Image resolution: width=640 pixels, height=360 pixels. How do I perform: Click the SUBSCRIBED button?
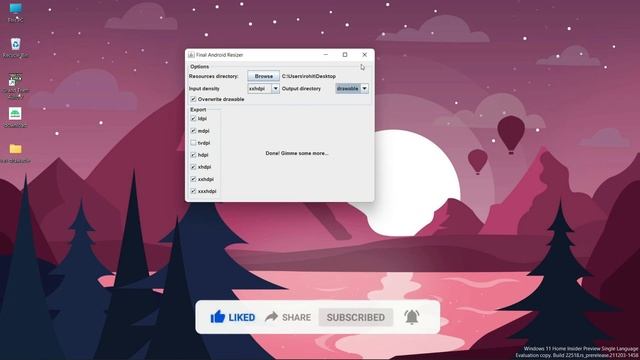[x=356, y=317]
